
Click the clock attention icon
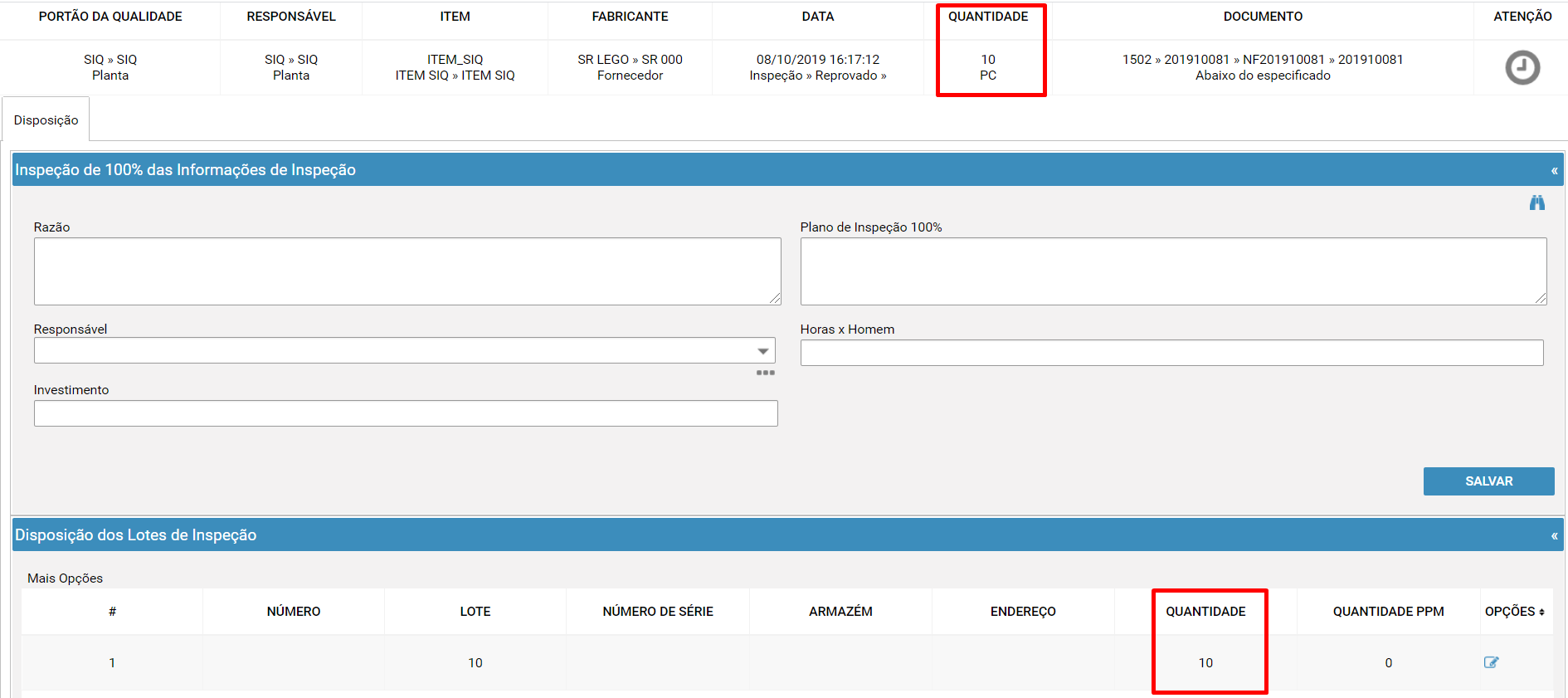point(1522,67)
